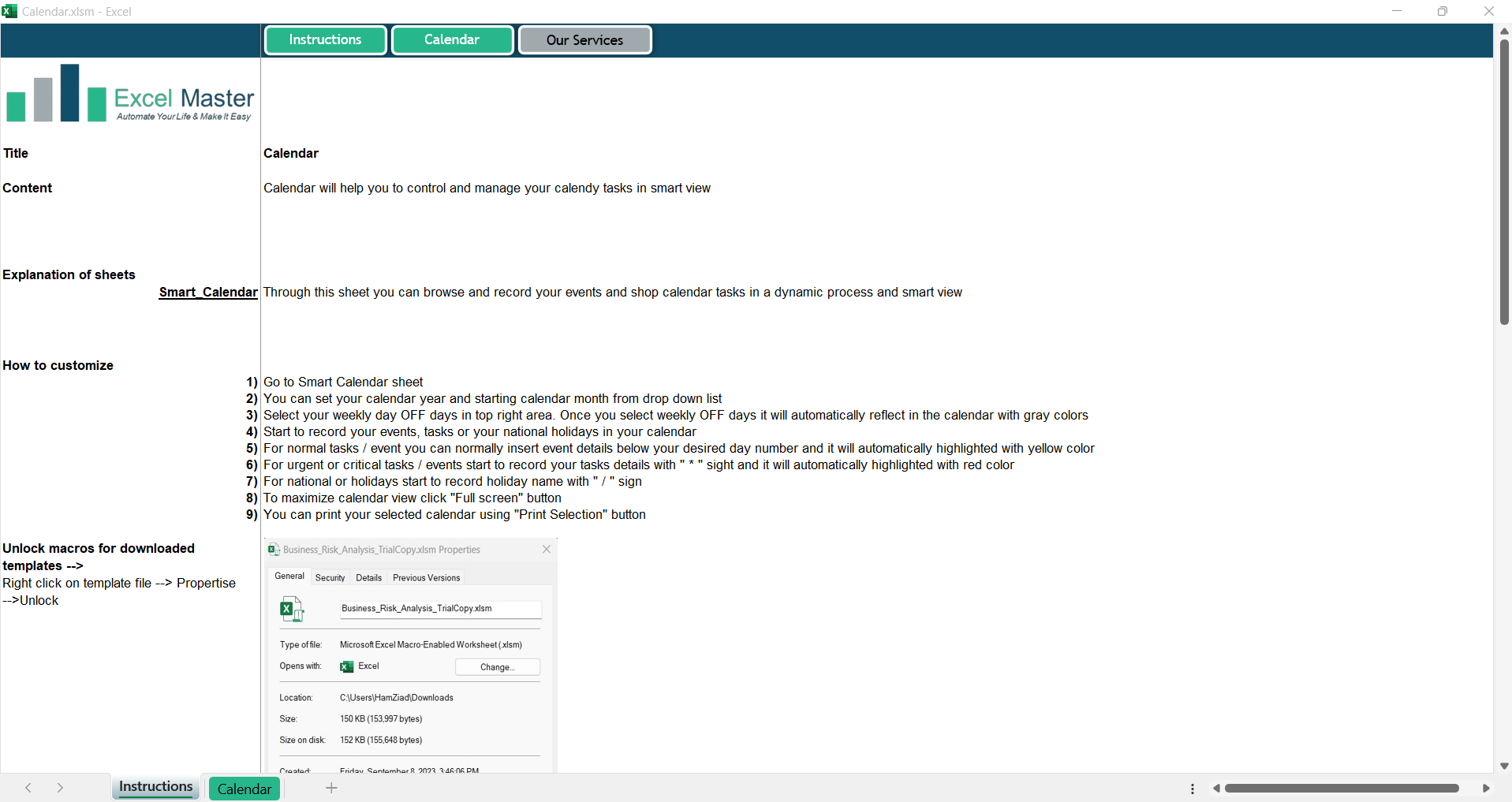Click the three-dot tab bar splitter handle
Screen dimensions: 1512x802
click(1192, 789)
